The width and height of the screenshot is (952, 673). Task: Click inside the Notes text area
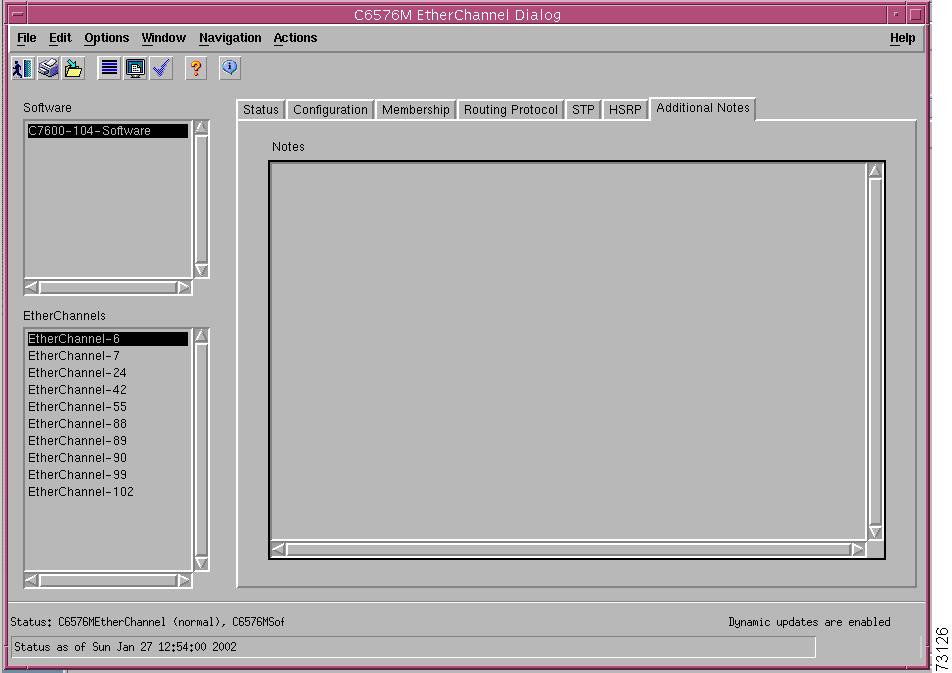tap(568, 352)
